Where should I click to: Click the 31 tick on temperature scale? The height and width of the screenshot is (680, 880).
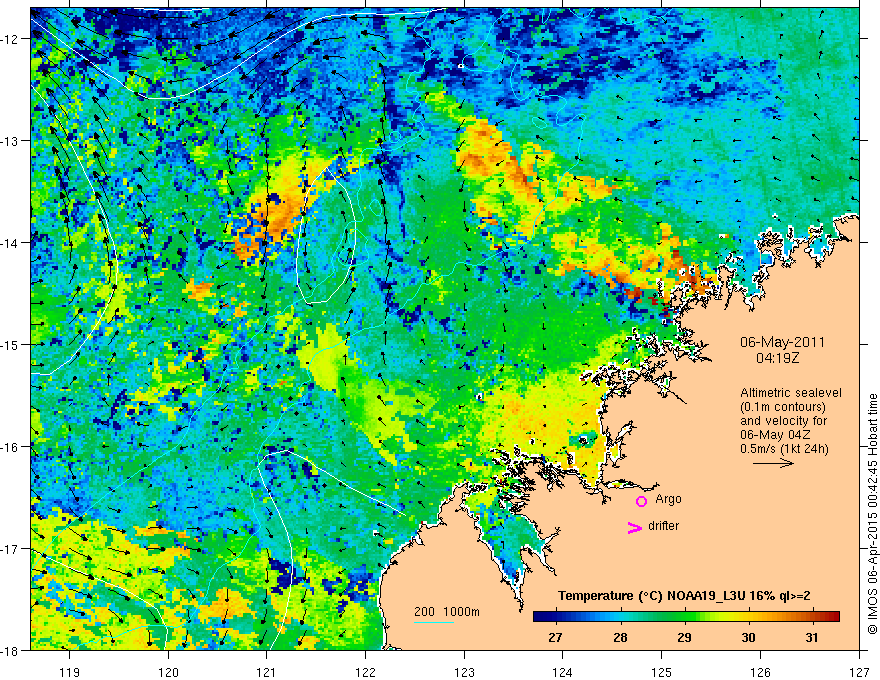[x=812, y=638]
